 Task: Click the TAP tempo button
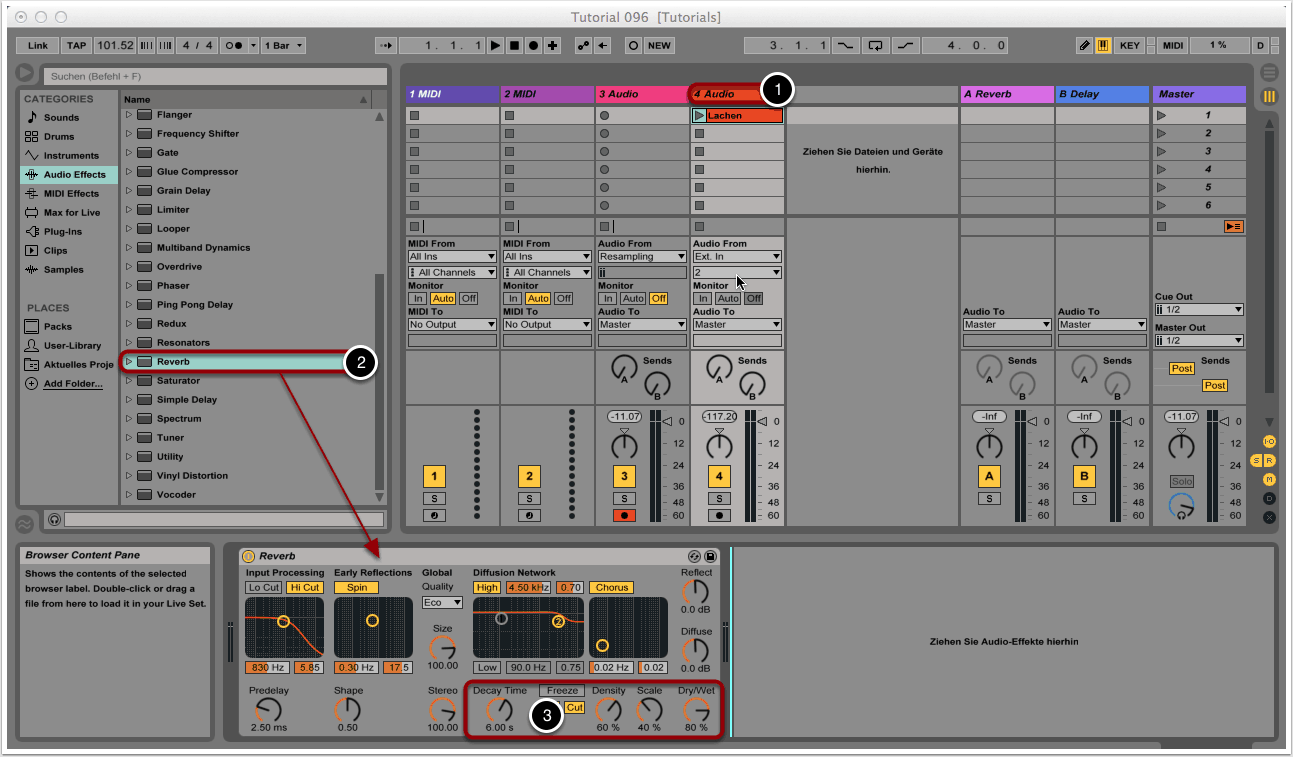click(x=76, y=46)
